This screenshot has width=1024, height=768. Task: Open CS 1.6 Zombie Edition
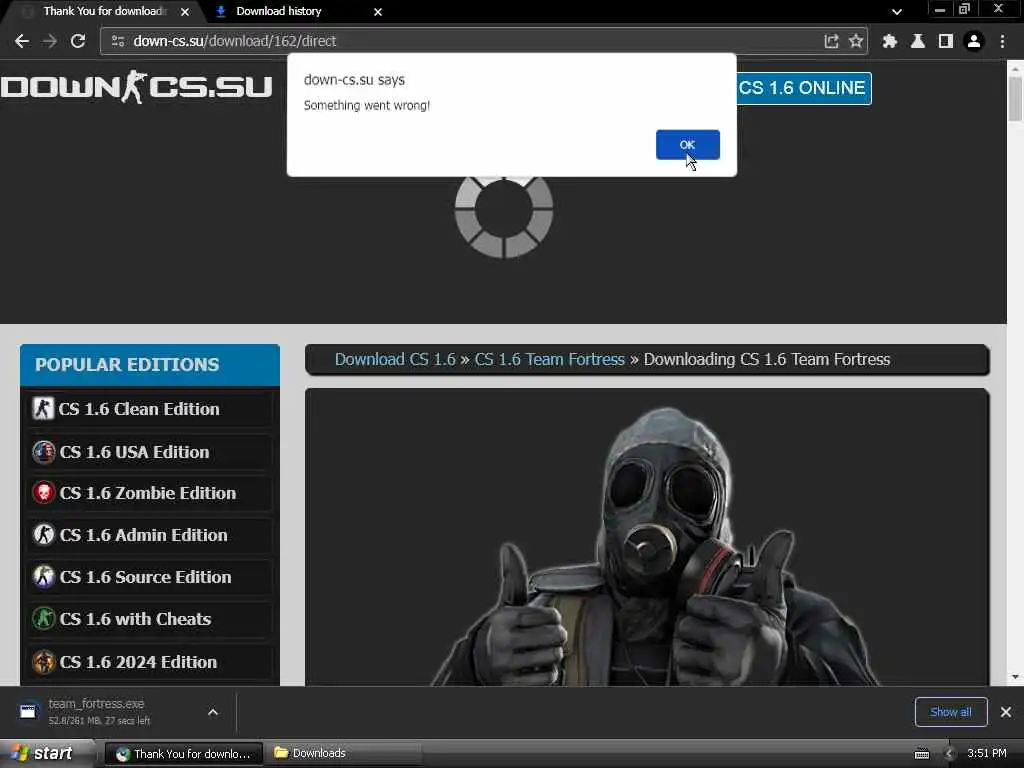[x=150, y=493]
